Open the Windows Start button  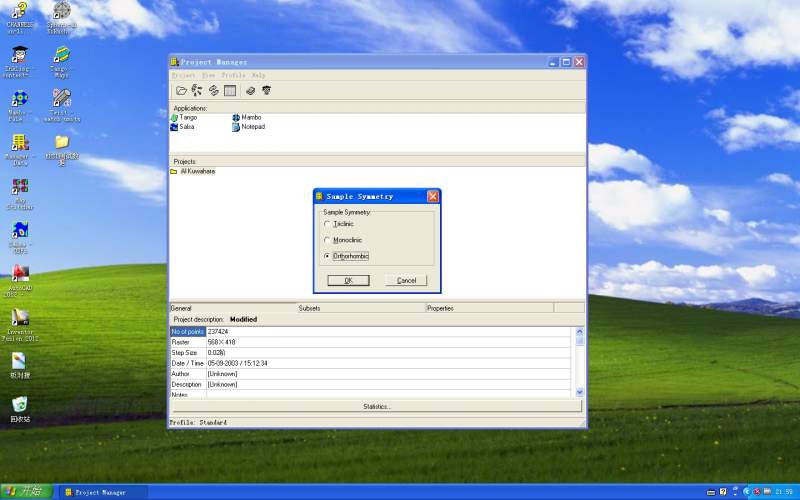(26, 492)
